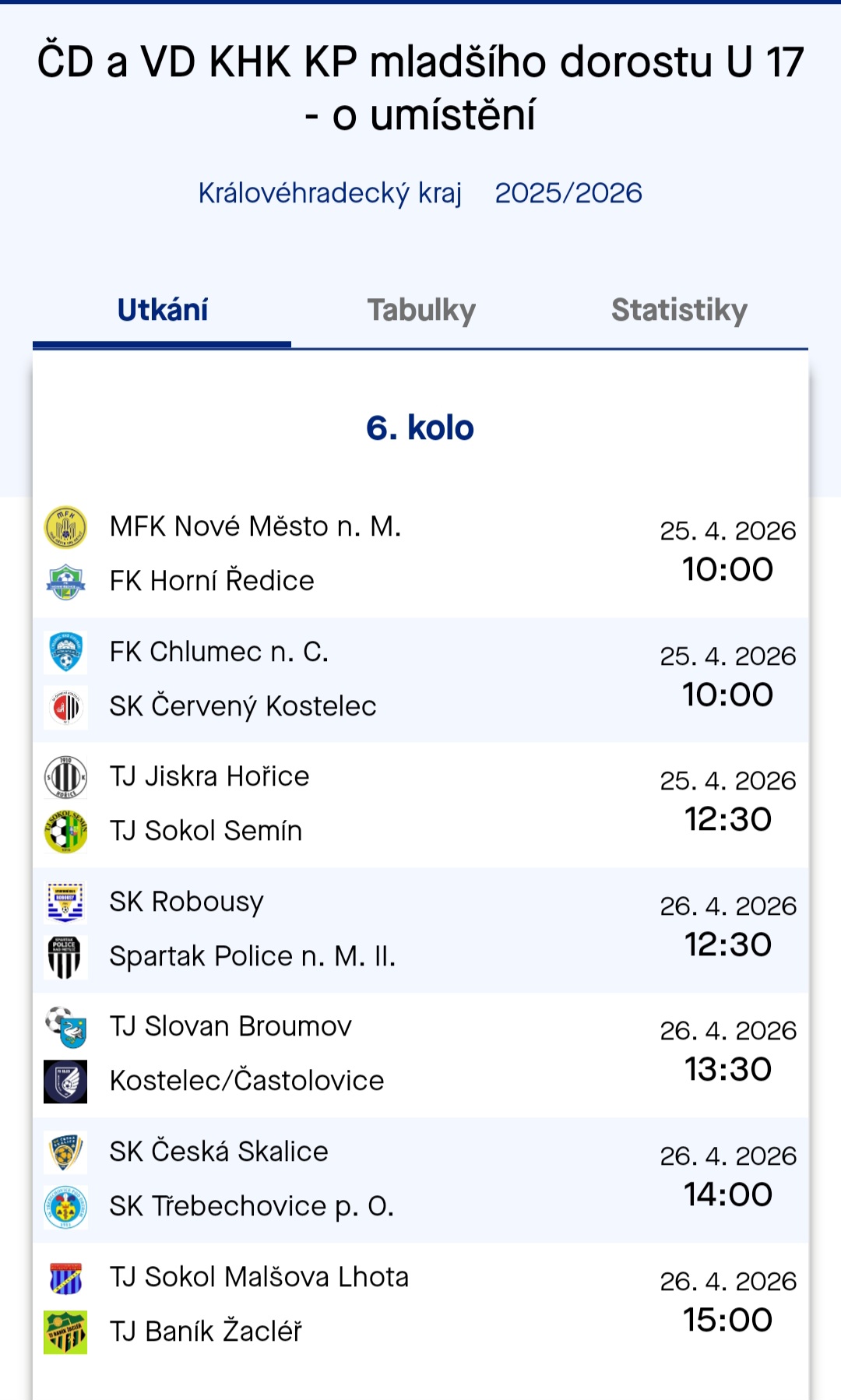Click the TJ Jiskra Hořice striped logo
The height and width of the screenshot is (1400, 841).
(x=65, y=777)
